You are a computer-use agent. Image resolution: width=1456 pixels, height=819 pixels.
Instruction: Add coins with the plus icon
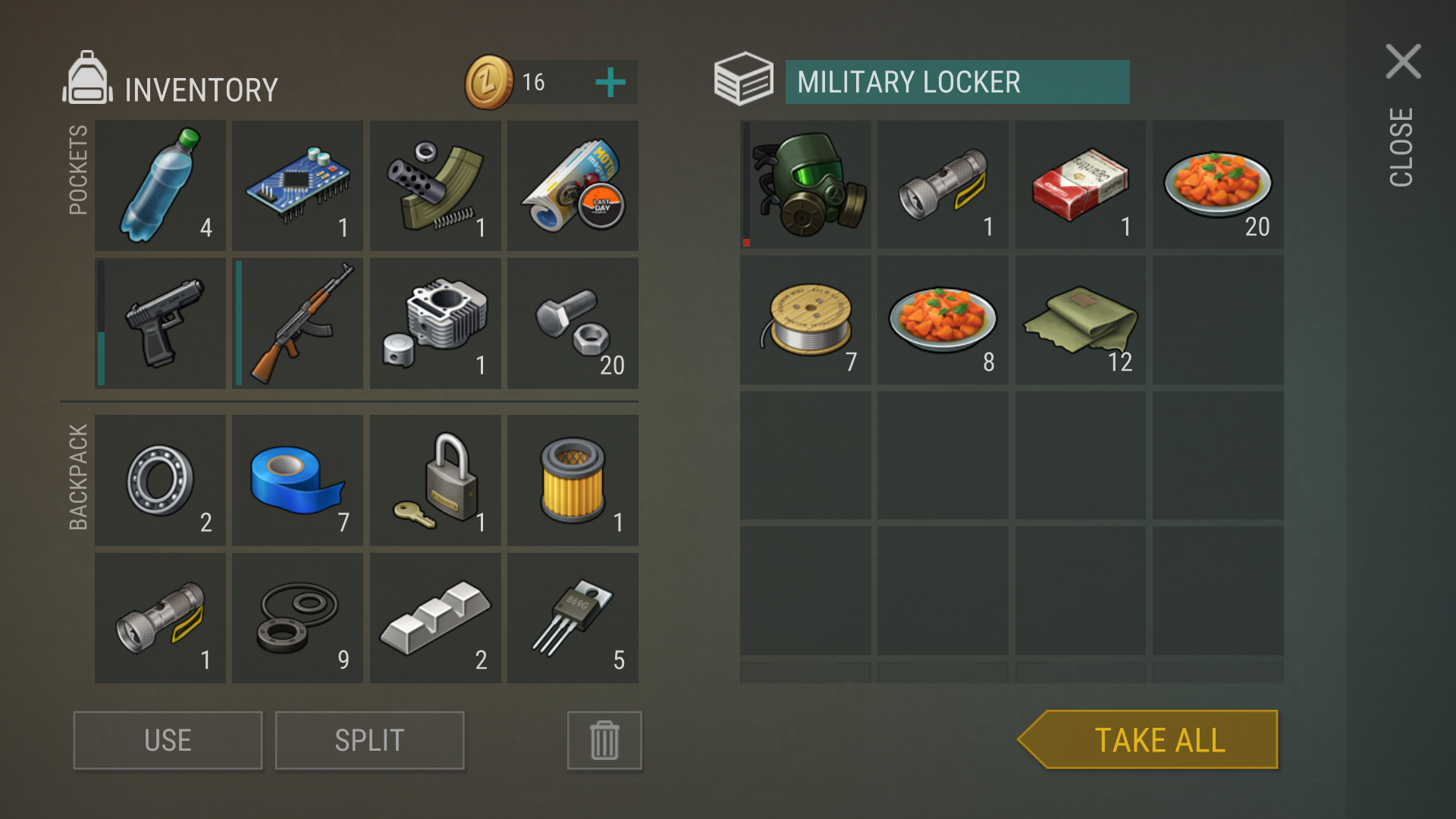pos(610,82)
